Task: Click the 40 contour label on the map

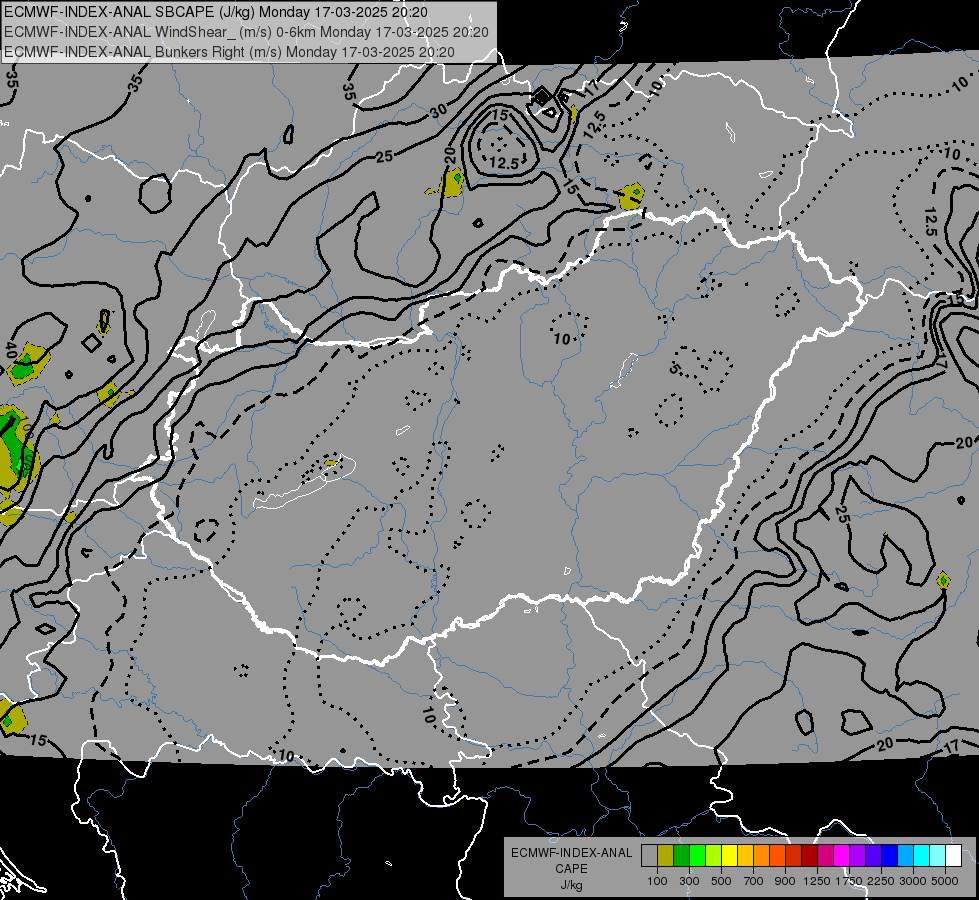Action: (x=11, y=350)
